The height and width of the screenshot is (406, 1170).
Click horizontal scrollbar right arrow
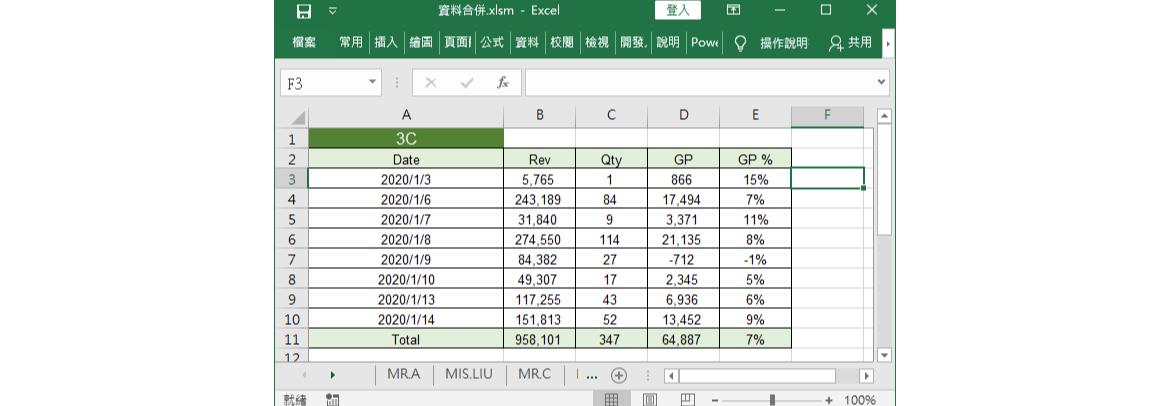866,375
